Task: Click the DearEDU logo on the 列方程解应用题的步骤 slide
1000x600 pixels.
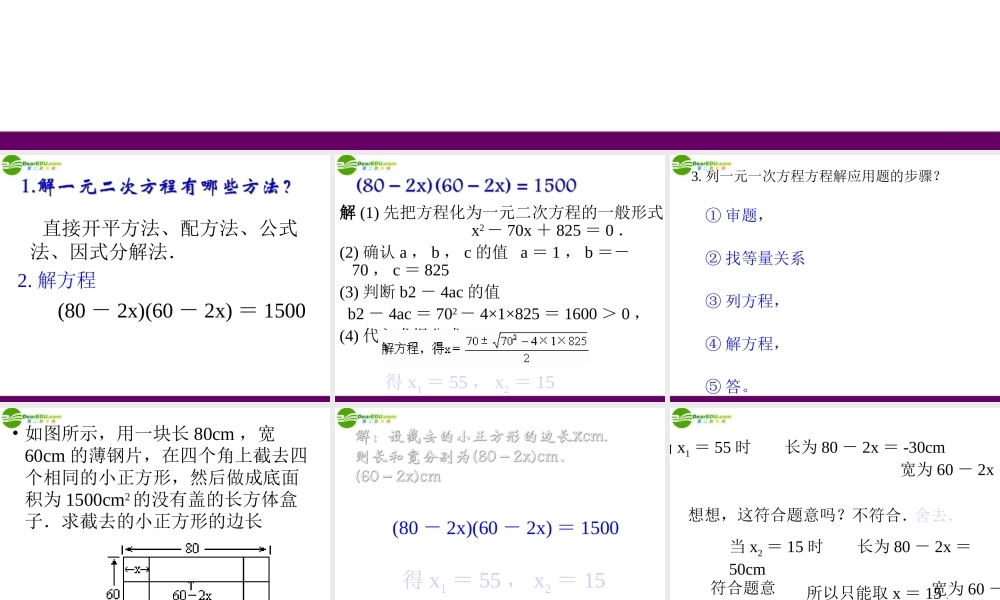Action: tap(702, 165)
